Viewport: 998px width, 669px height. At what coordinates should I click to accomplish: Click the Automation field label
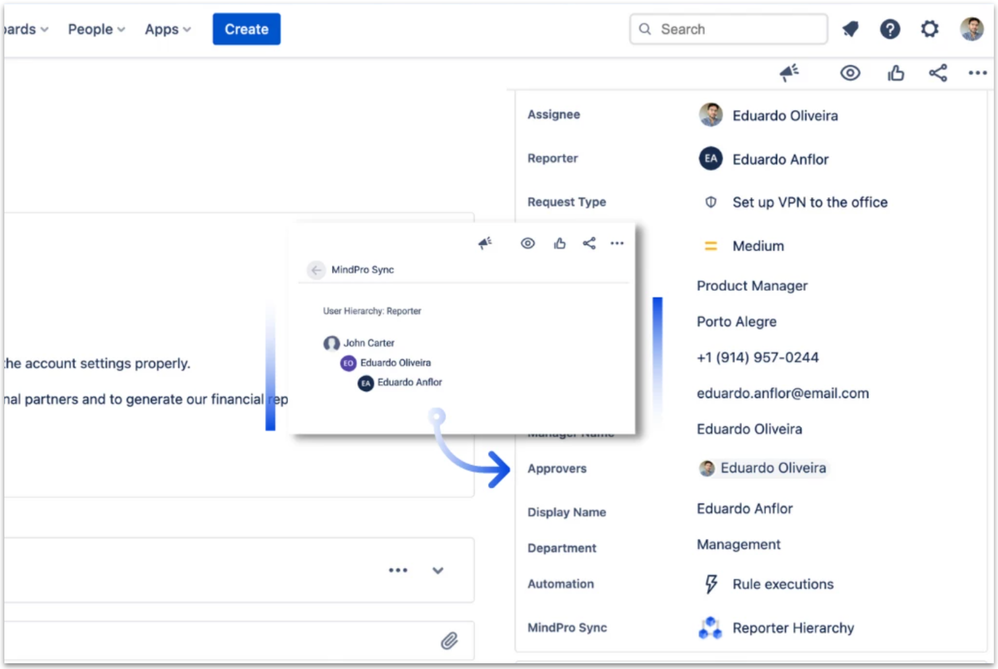click(560, 584)
